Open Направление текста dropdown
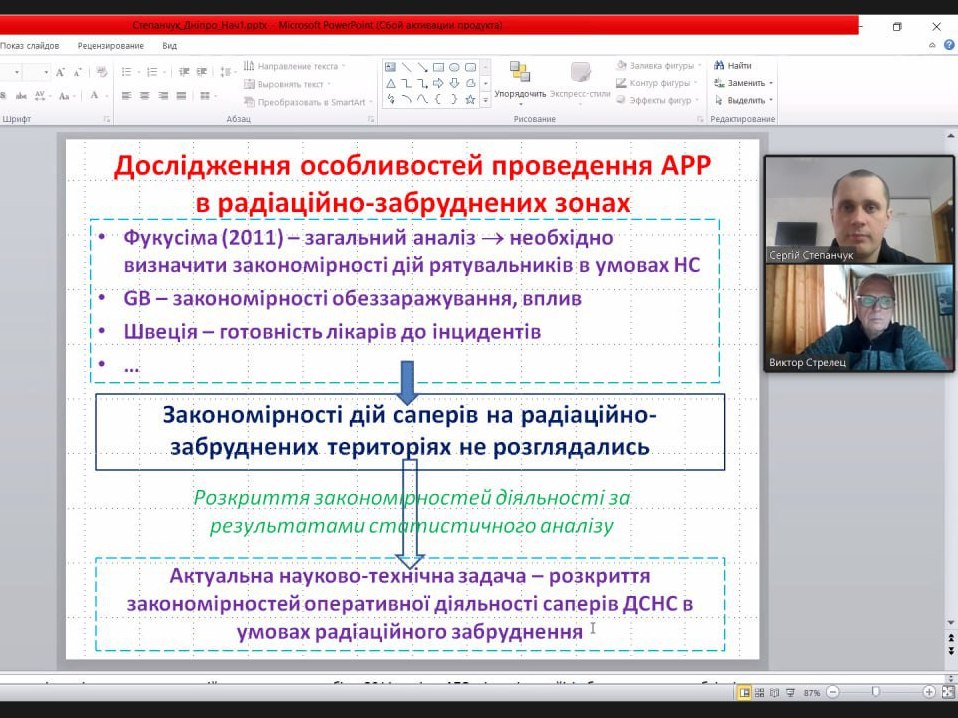The height and width of the screenshot is (718, 958). click(x=295, y=66)
